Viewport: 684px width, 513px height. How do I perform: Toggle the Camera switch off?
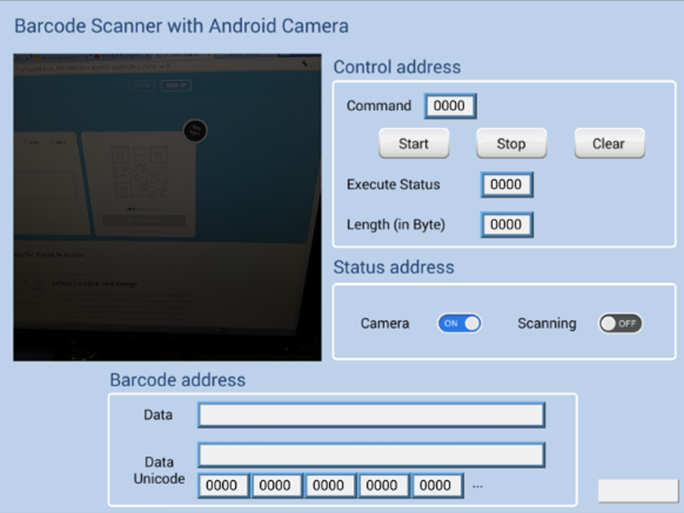click(459, 323)
